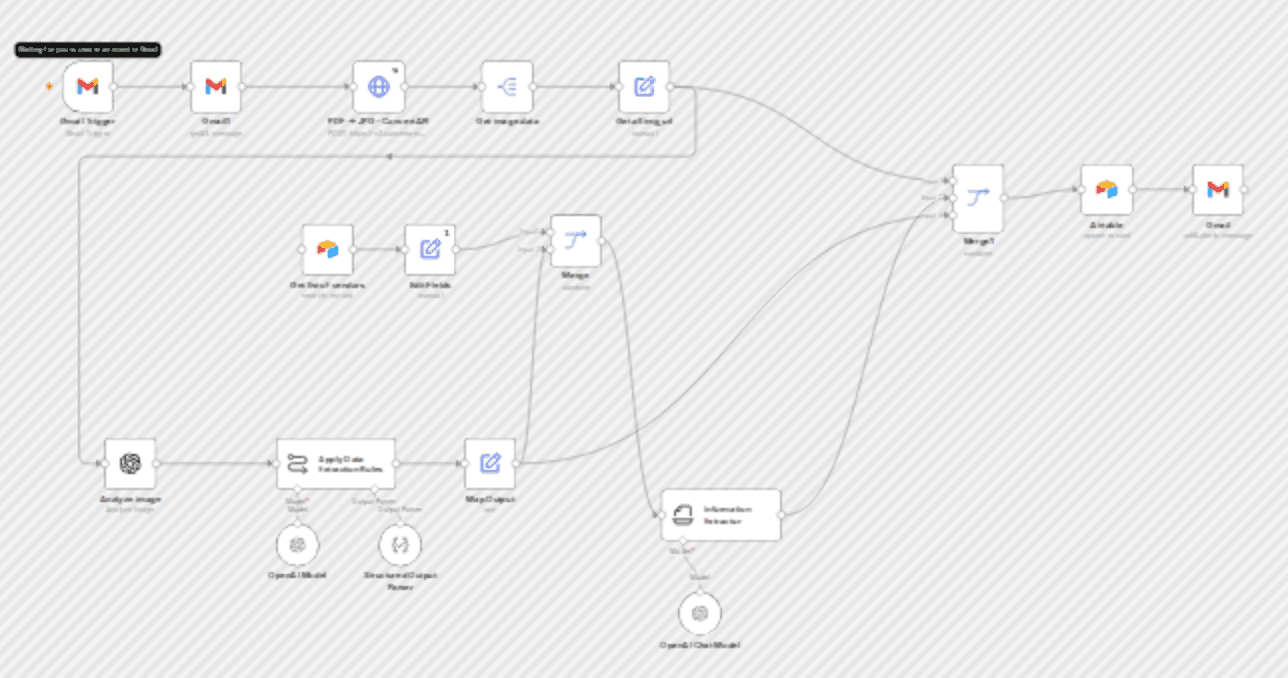Screen dimensions: 1288x678
Task: Select the Airtable node after Merge1
Action: click(x=1106, y=189)
